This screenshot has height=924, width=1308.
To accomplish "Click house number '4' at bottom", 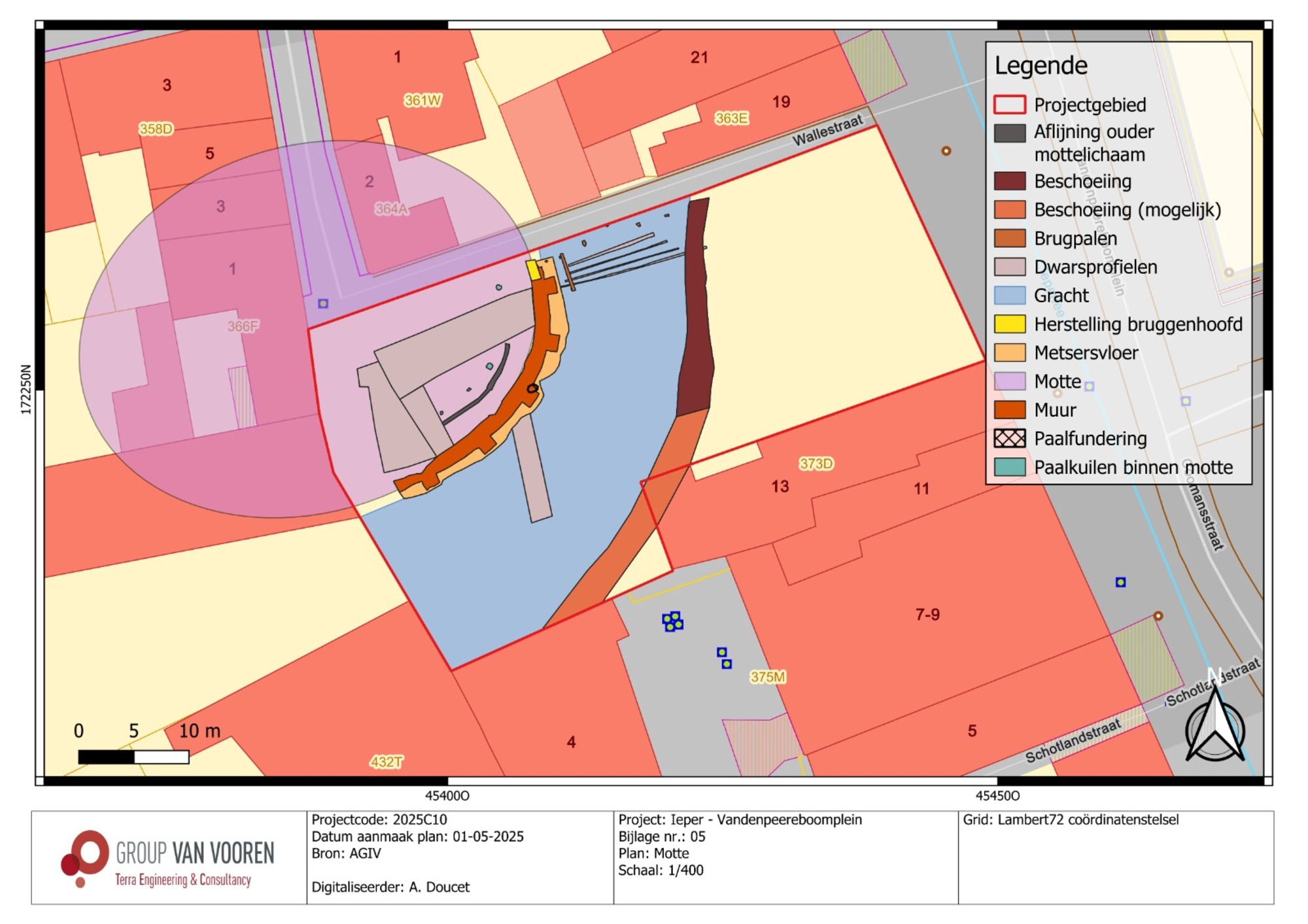I will [x=571, y=742].
